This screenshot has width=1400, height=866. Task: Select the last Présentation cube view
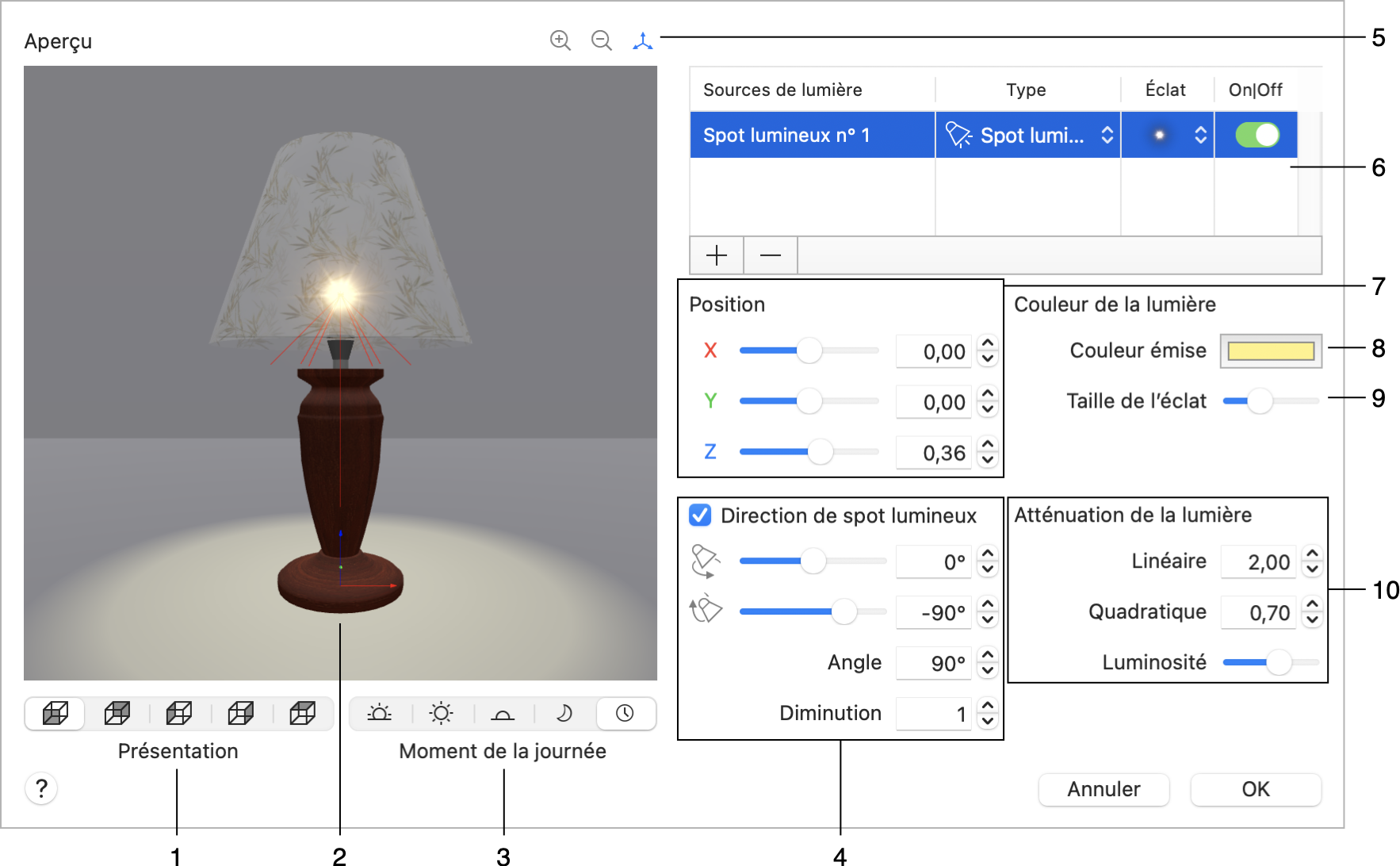303,713
